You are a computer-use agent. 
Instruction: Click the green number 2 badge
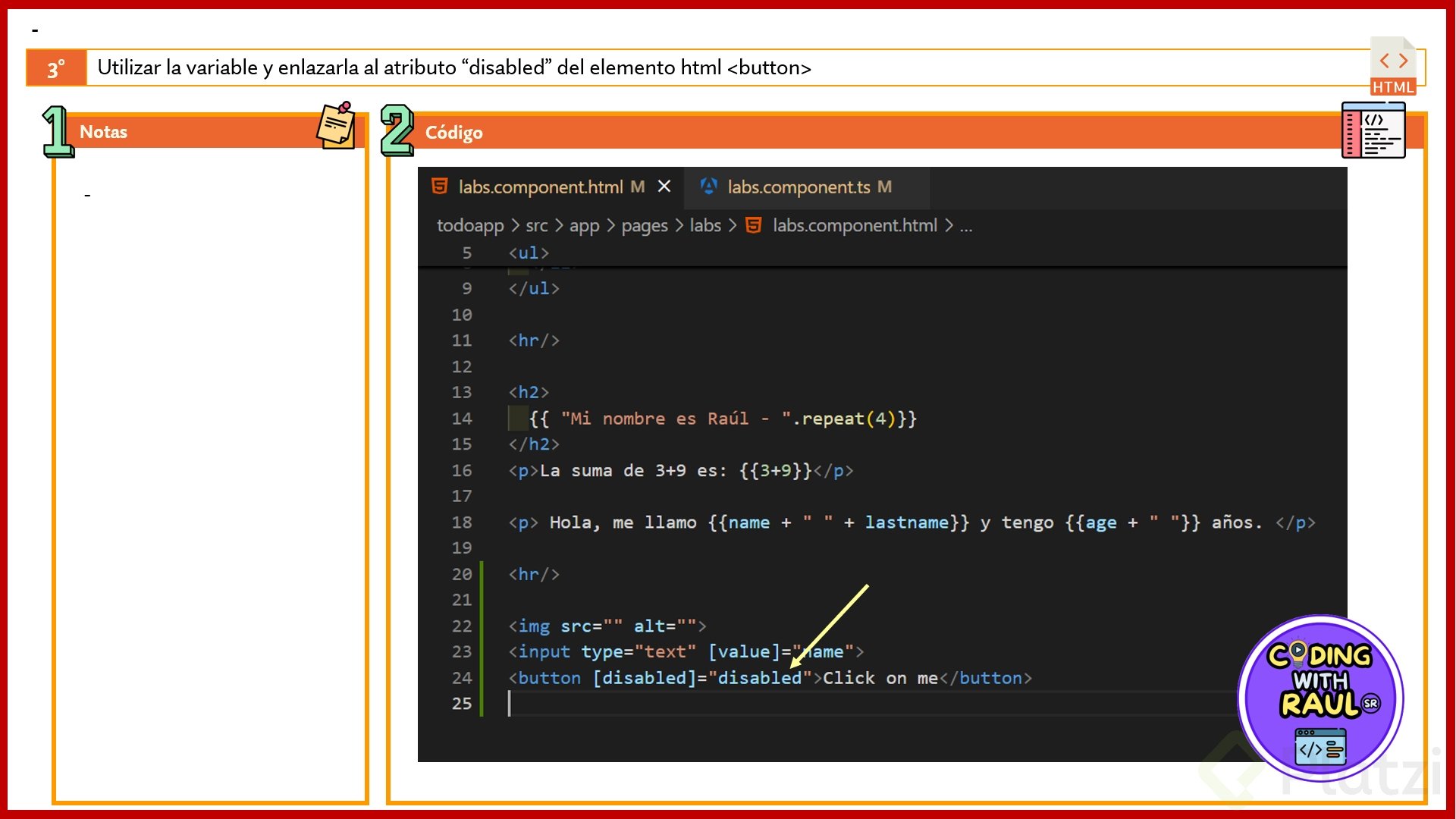397,130
